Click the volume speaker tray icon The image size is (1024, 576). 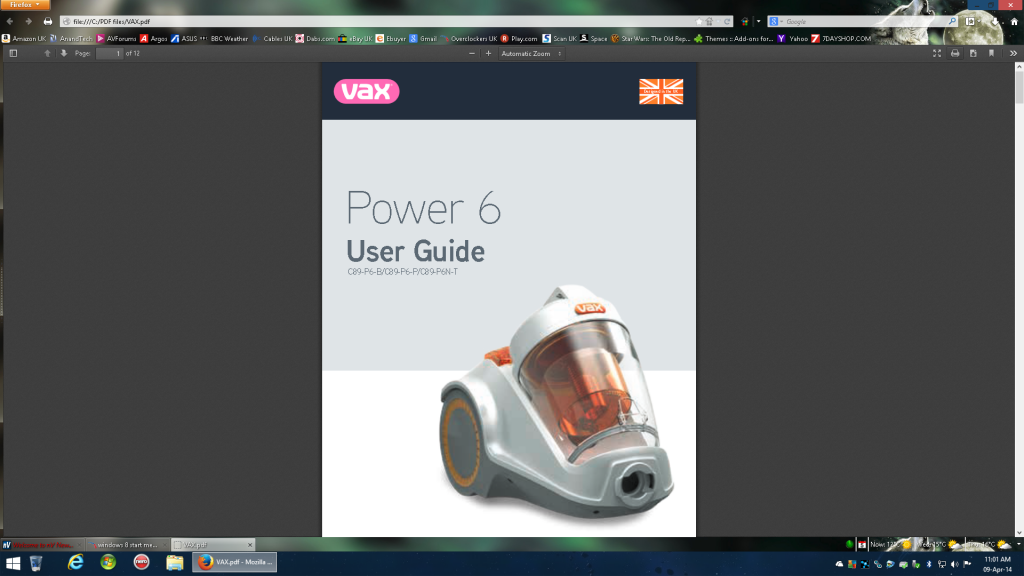955,564
